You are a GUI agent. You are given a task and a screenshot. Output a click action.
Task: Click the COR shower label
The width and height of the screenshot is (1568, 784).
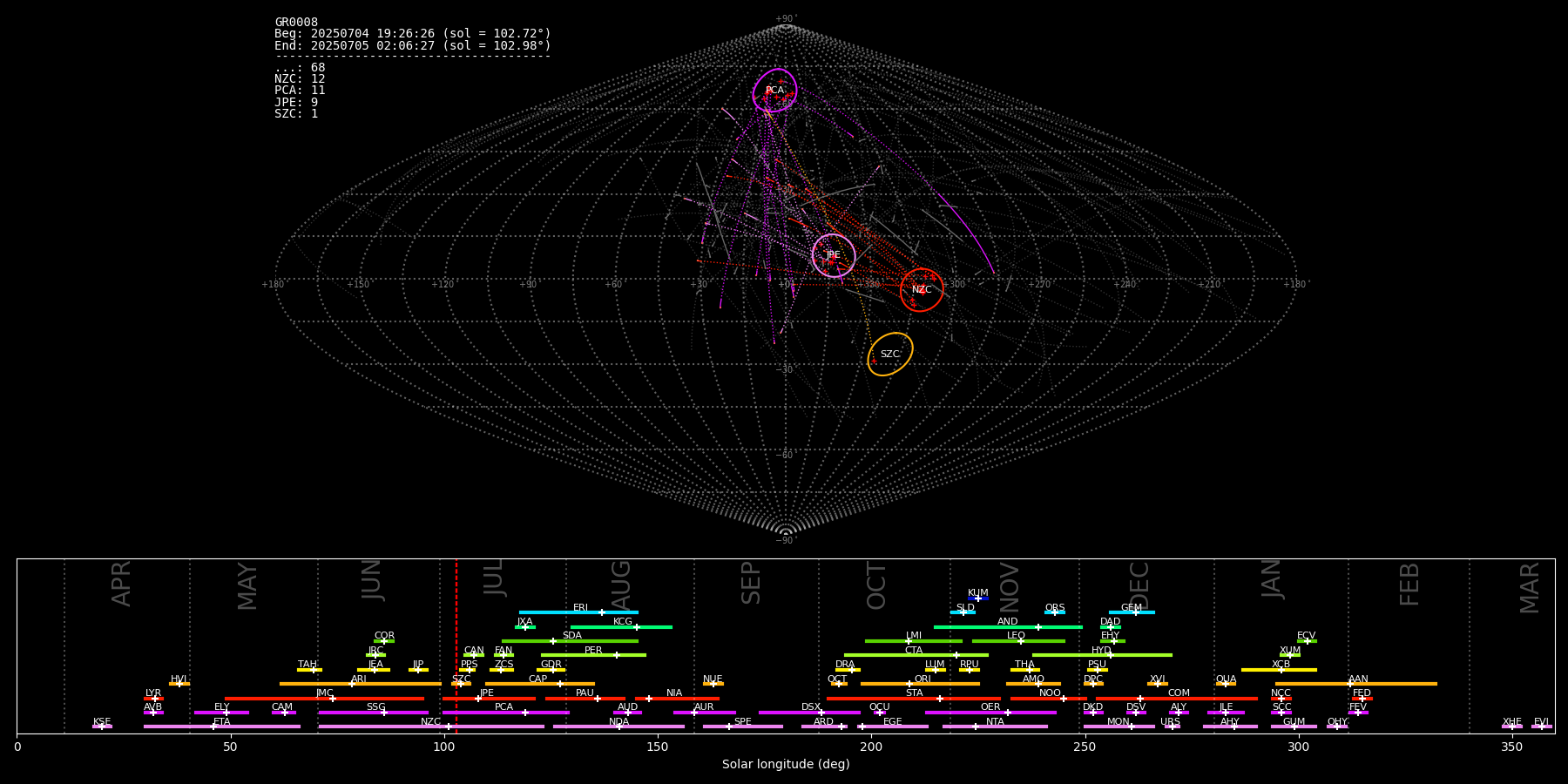coord(384,636)
